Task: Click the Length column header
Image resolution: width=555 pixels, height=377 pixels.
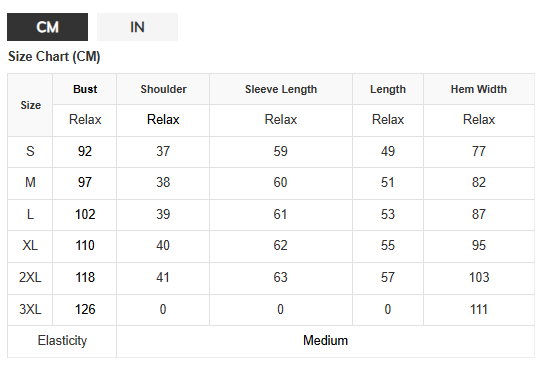Action: point(388,89)
